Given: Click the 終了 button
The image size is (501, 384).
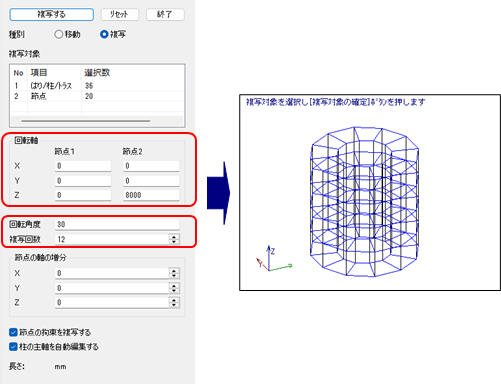Looking at the screenshot, I should click(165, 14).
